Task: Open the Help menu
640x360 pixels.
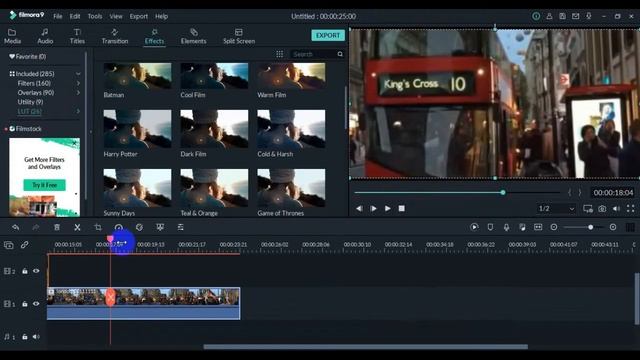Action: click(x=161, y=16)
